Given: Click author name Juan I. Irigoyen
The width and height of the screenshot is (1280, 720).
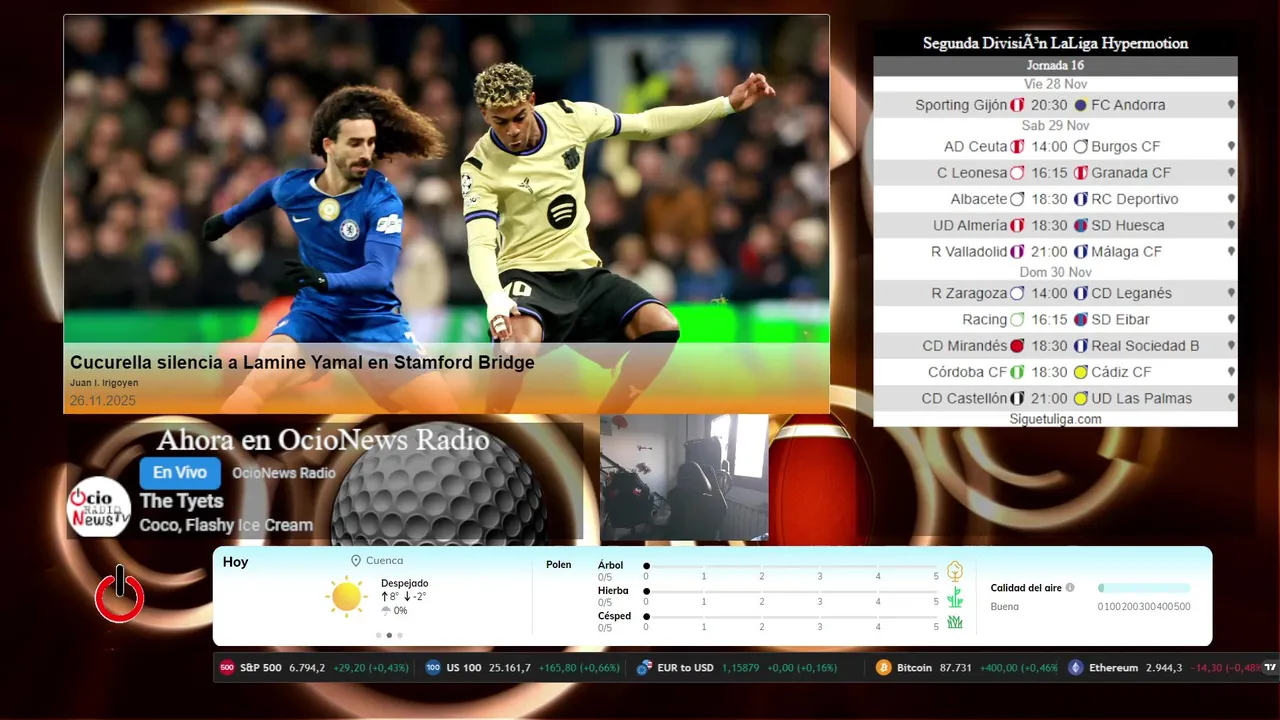Looking at the screenshot, I should click(104, 383).
